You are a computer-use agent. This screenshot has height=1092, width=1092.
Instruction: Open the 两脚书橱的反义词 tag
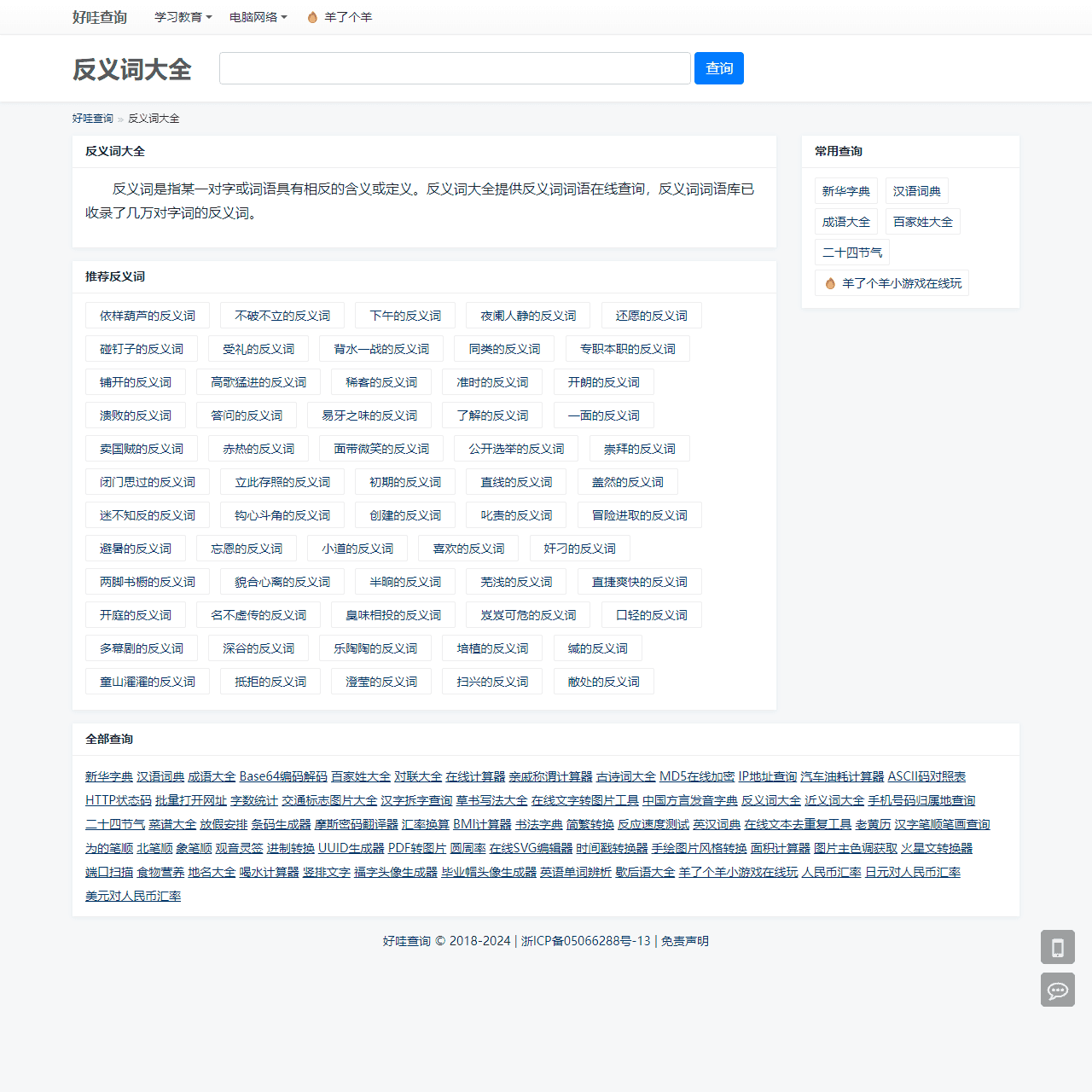coord(148,582)
